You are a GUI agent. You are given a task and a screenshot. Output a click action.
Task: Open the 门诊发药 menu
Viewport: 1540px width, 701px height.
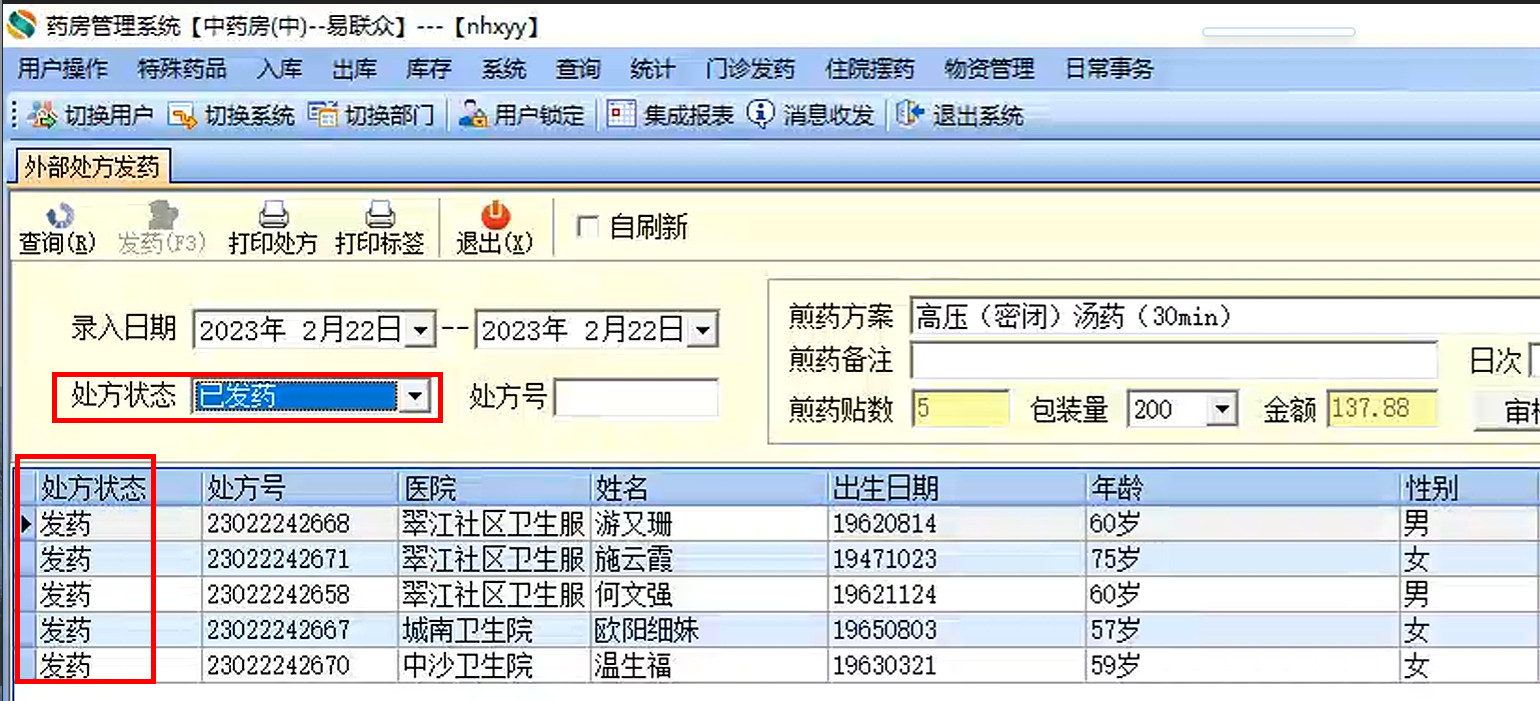point(750,69)
